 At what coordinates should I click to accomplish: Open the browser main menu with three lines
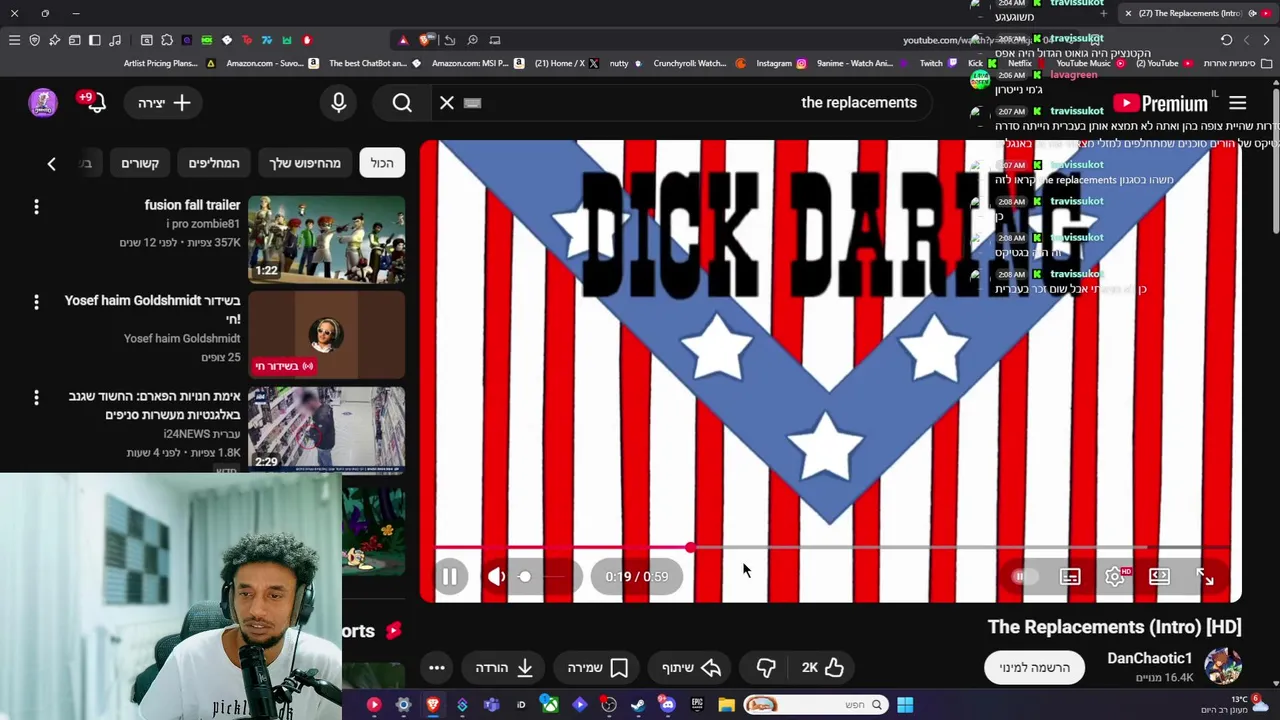click(x=14, y=40)
